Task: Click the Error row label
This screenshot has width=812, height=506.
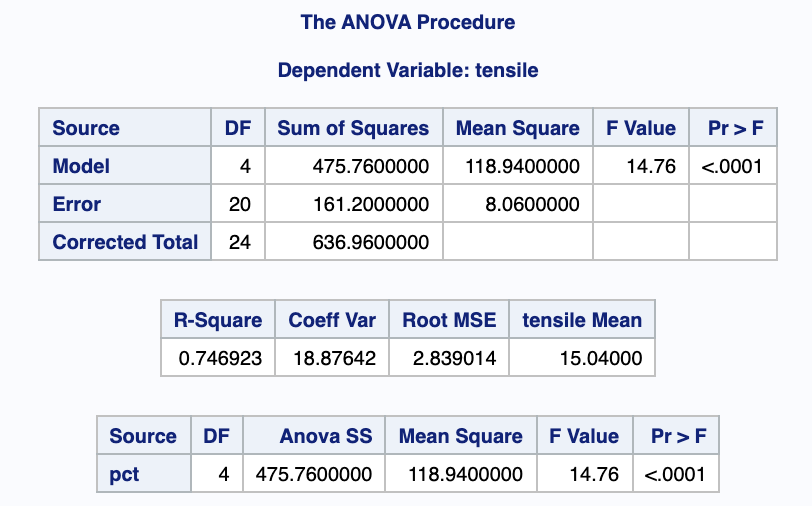Action: pos(77,204)
